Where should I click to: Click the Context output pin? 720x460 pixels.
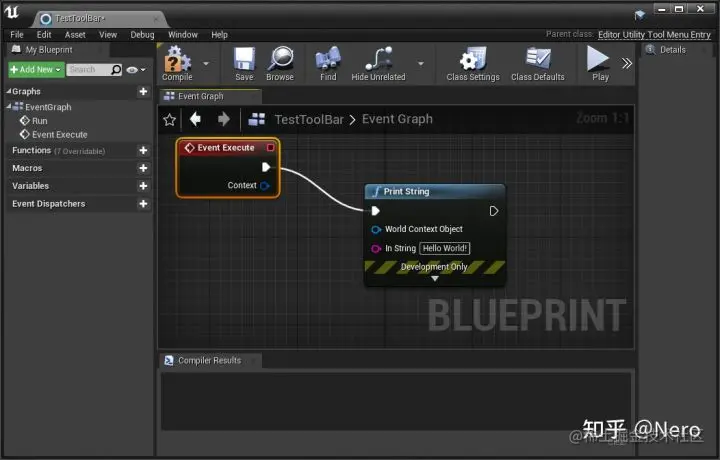[264, 185]
